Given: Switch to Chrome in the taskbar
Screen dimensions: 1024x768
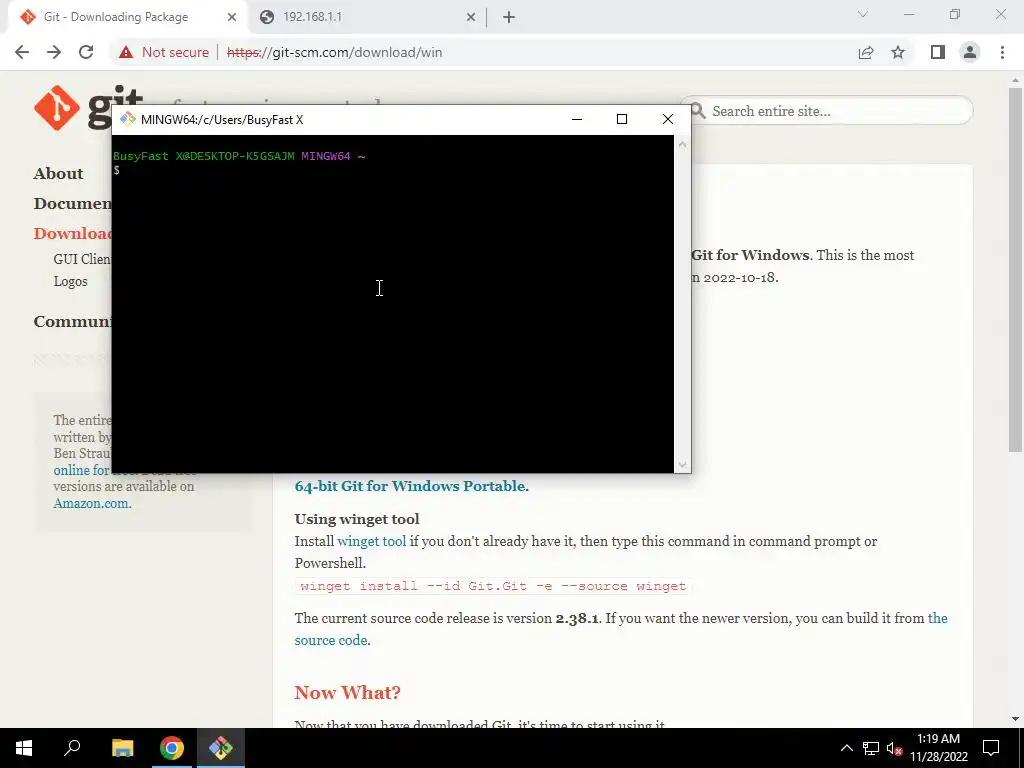Looking at the screenshot, I should coord(171,748).
